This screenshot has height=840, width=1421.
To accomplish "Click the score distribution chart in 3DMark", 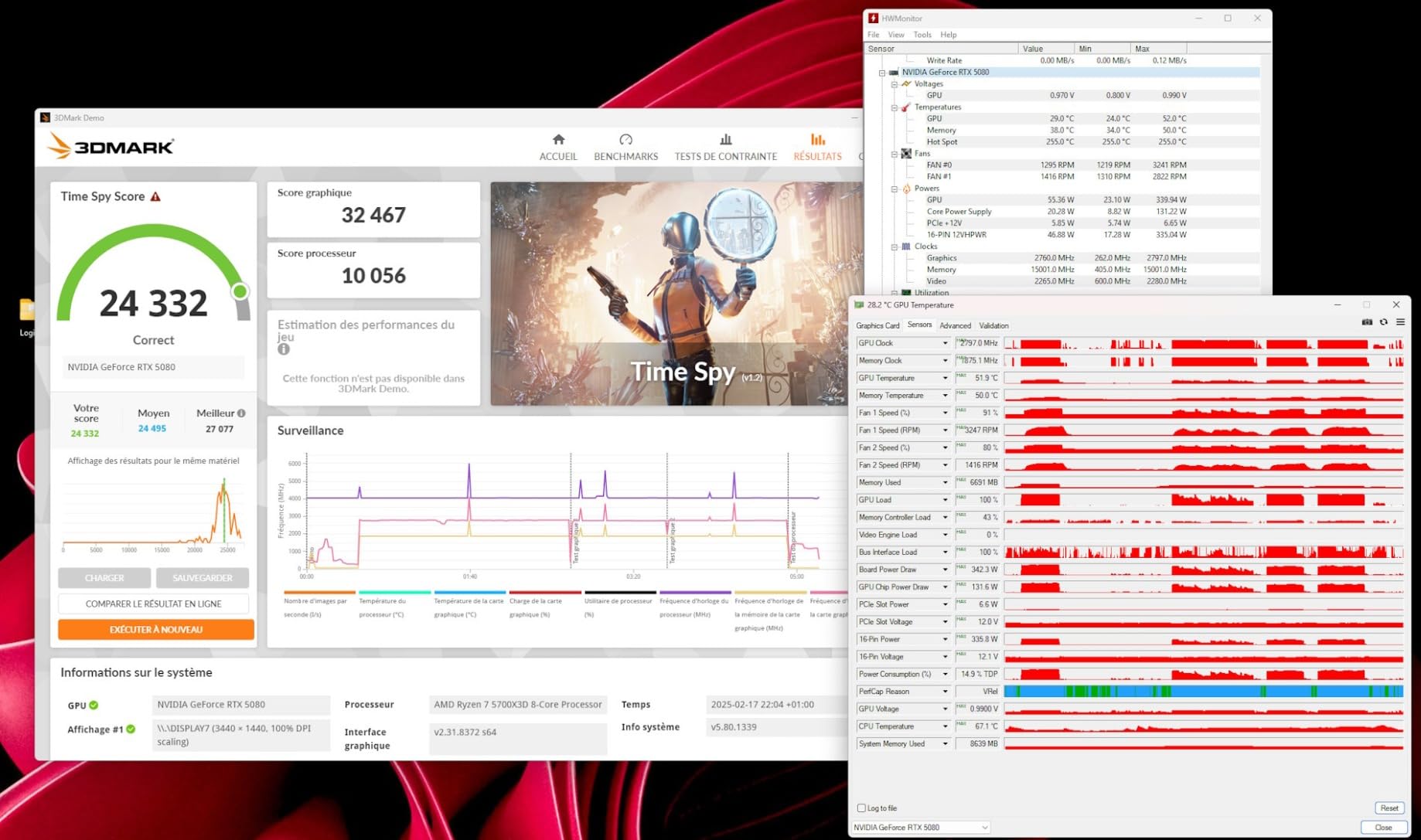I will coord(153,514).
